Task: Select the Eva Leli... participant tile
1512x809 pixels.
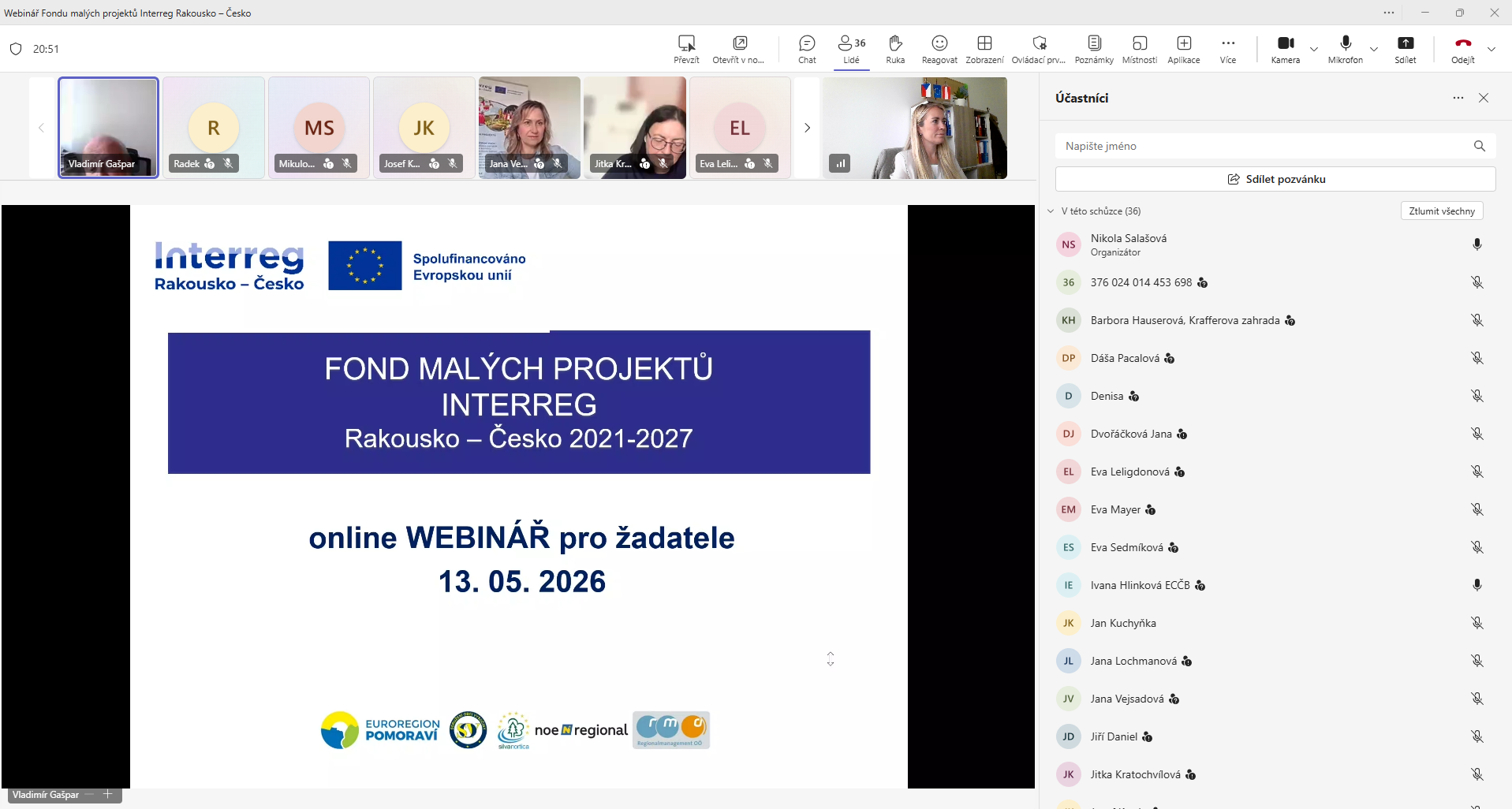Action: [x=740, y=128]
